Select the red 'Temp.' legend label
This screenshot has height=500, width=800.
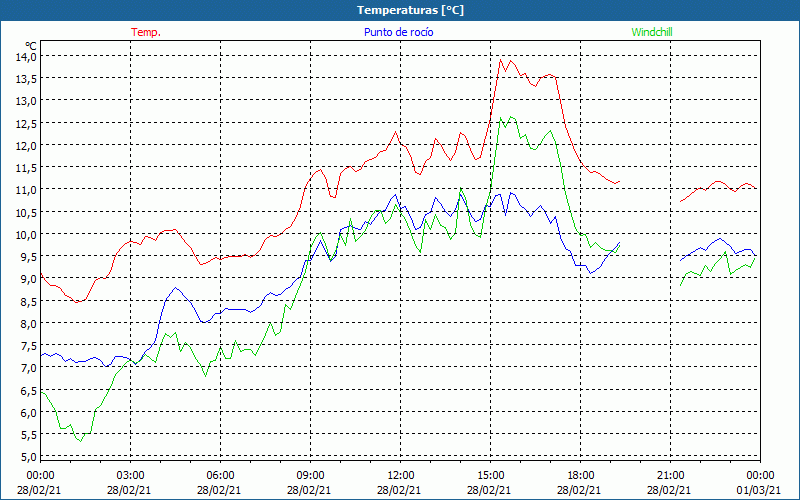tap(146, 32)
